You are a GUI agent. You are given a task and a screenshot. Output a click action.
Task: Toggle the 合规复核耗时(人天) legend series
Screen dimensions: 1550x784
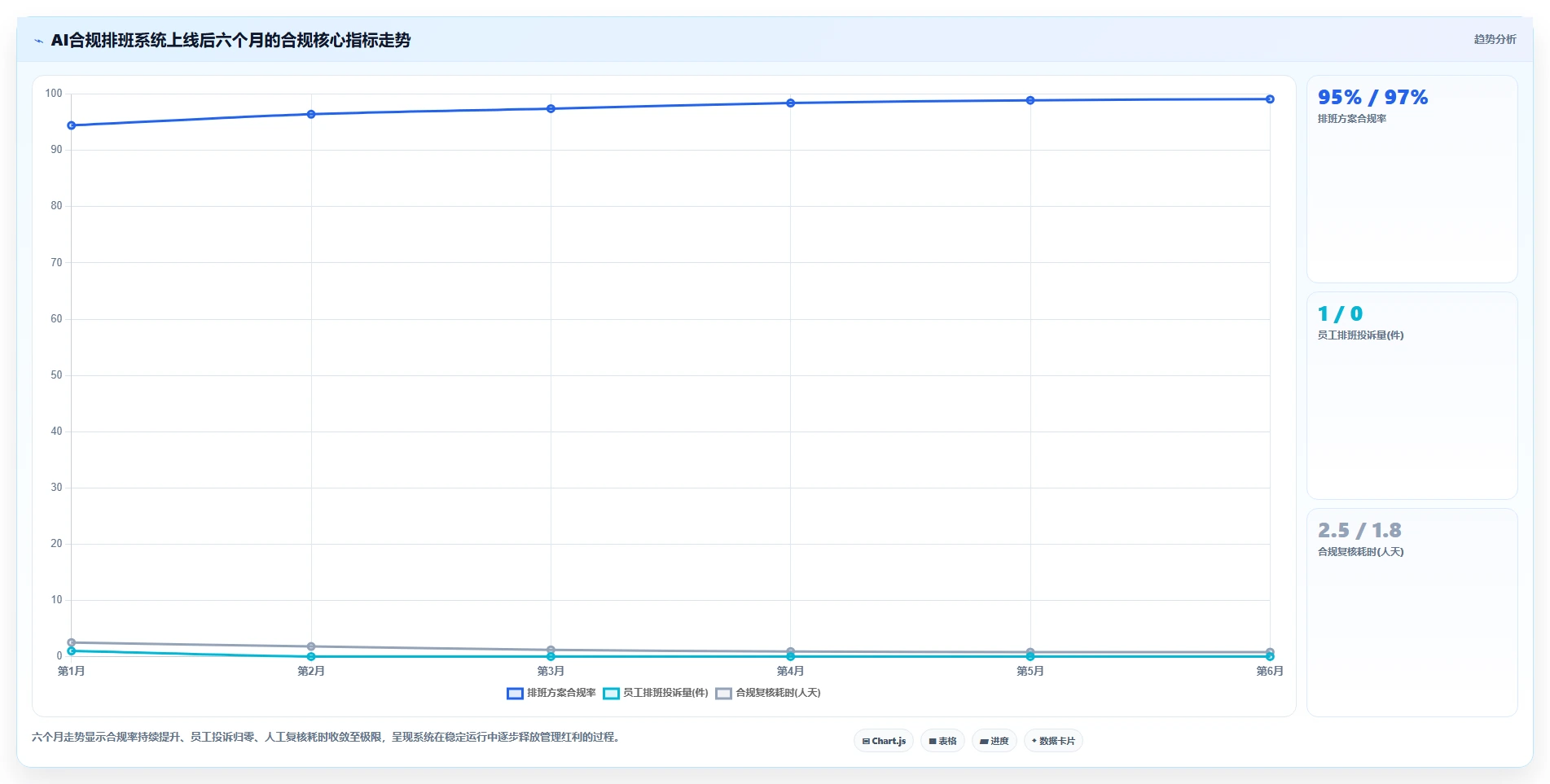(768, 693)
